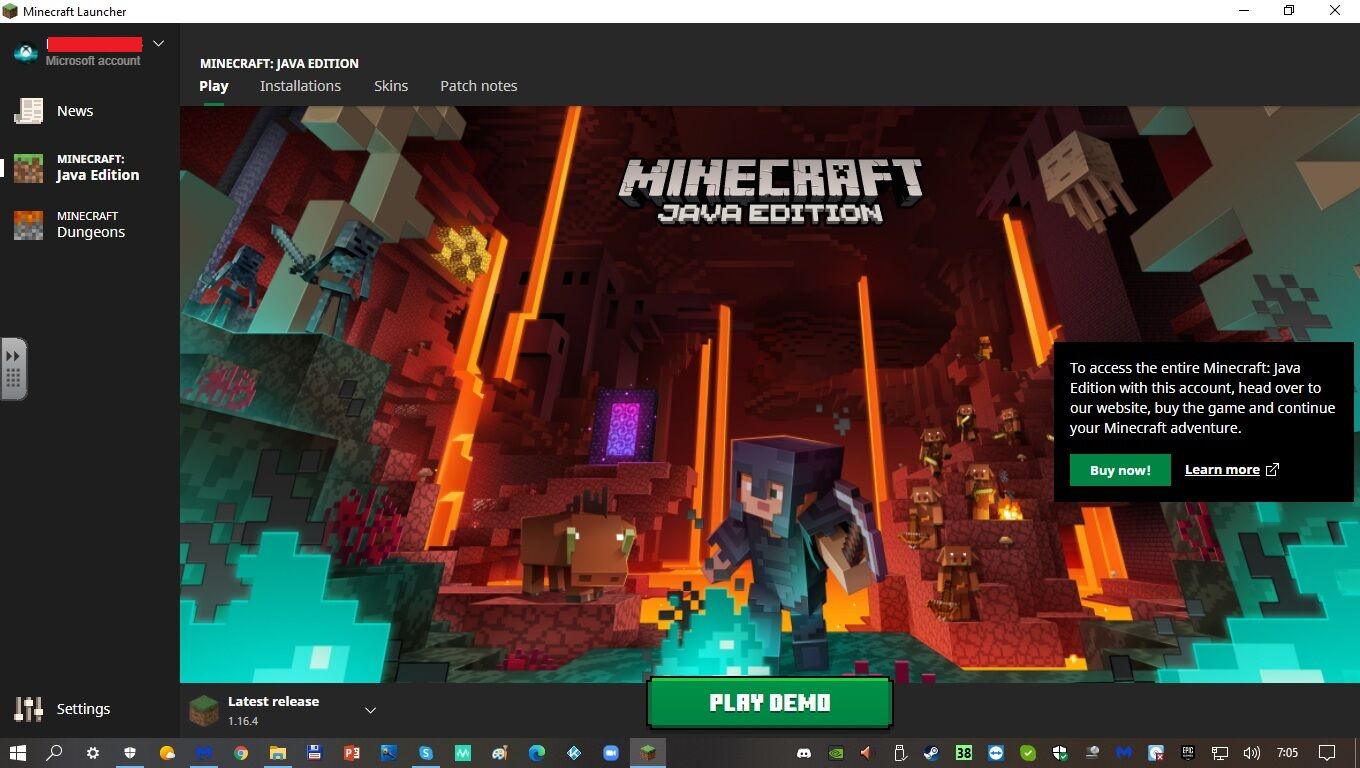
Task: Click the grass block icon beside Latest release
Action: tap(204, 710)
